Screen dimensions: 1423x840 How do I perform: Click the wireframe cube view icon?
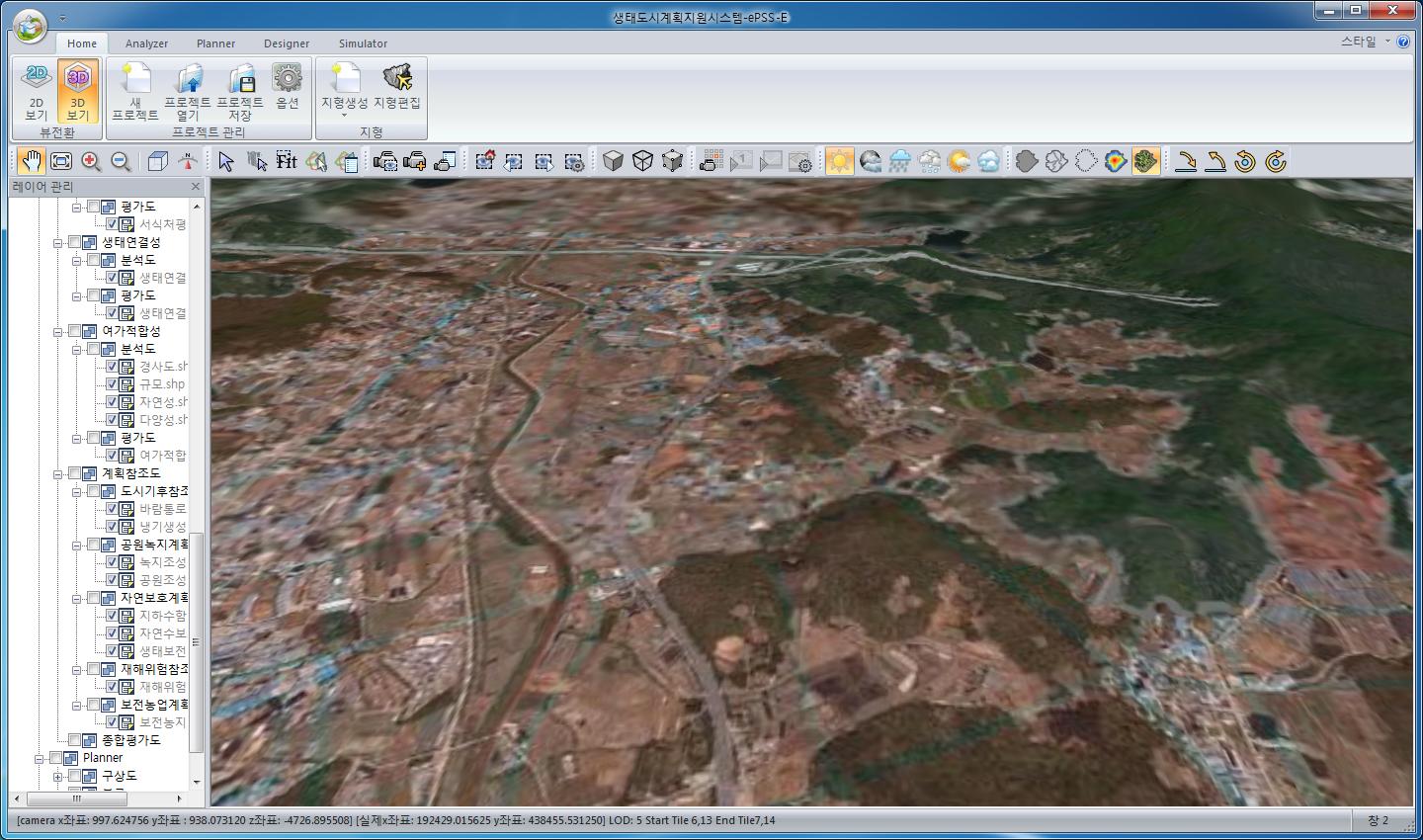(642, 161)
